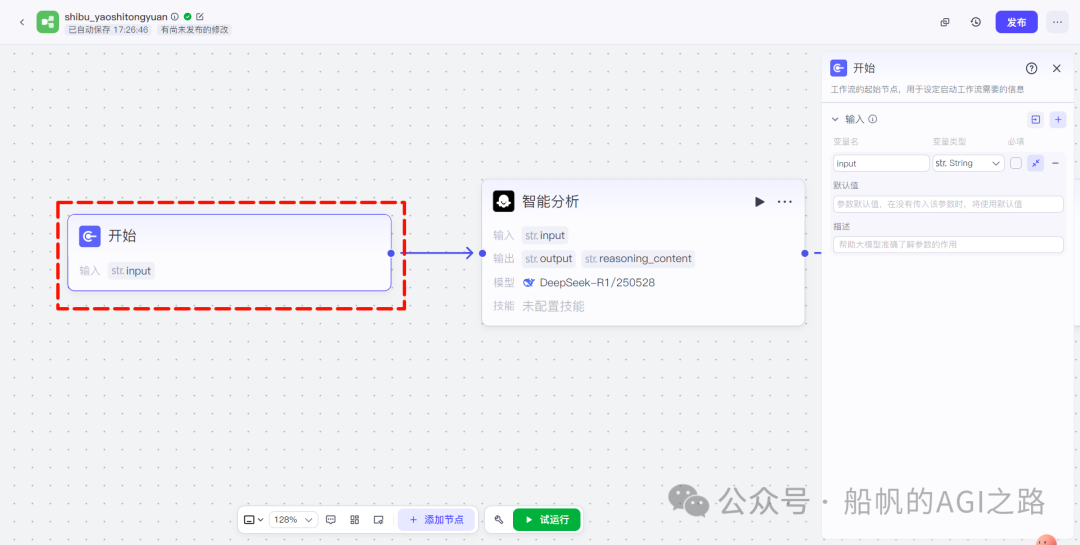Click the 发布 publish button
Image resolution: width=1080 pixels, height=545 pixels.
tap(1017, 22)
